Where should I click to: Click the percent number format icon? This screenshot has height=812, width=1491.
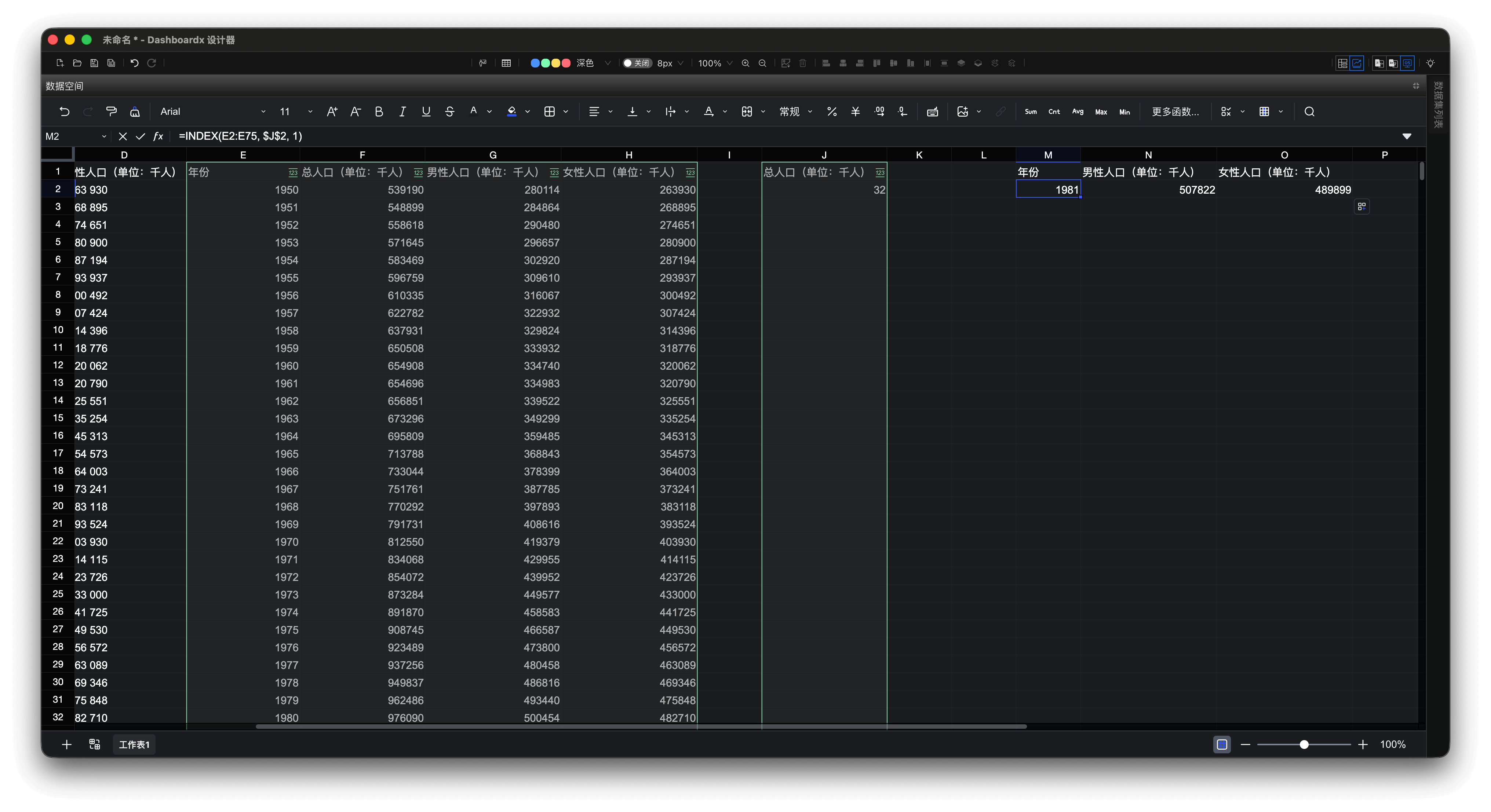tap(832, 111)
